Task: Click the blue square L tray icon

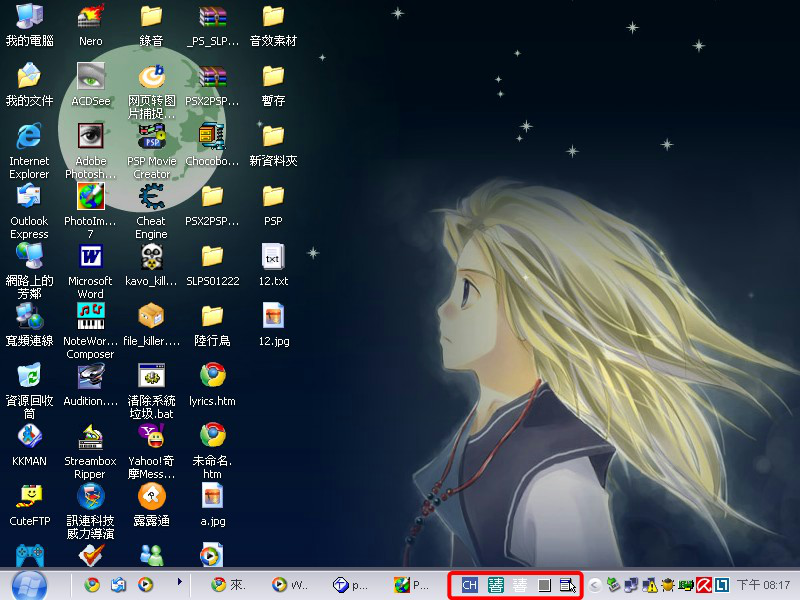Action: coord(722,585)
